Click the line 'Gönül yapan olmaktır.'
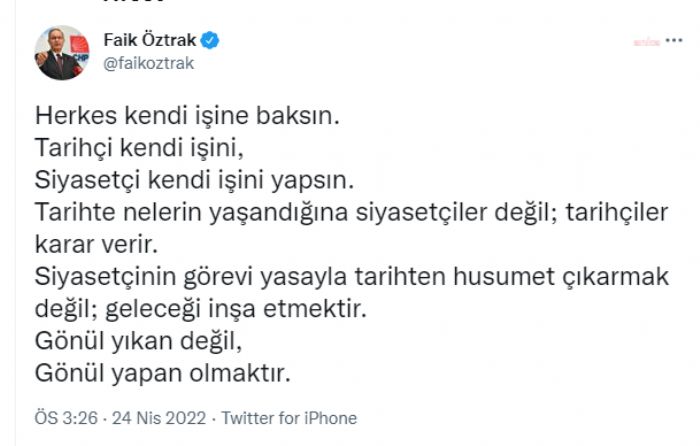Image resolution: width=700 pixels, height=446 pixels. click(161, 375)
